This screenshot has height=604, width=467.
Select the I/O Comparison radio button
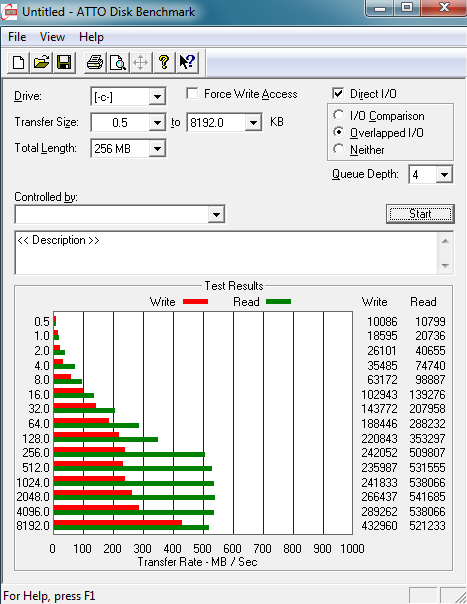[x=338, y=115]
